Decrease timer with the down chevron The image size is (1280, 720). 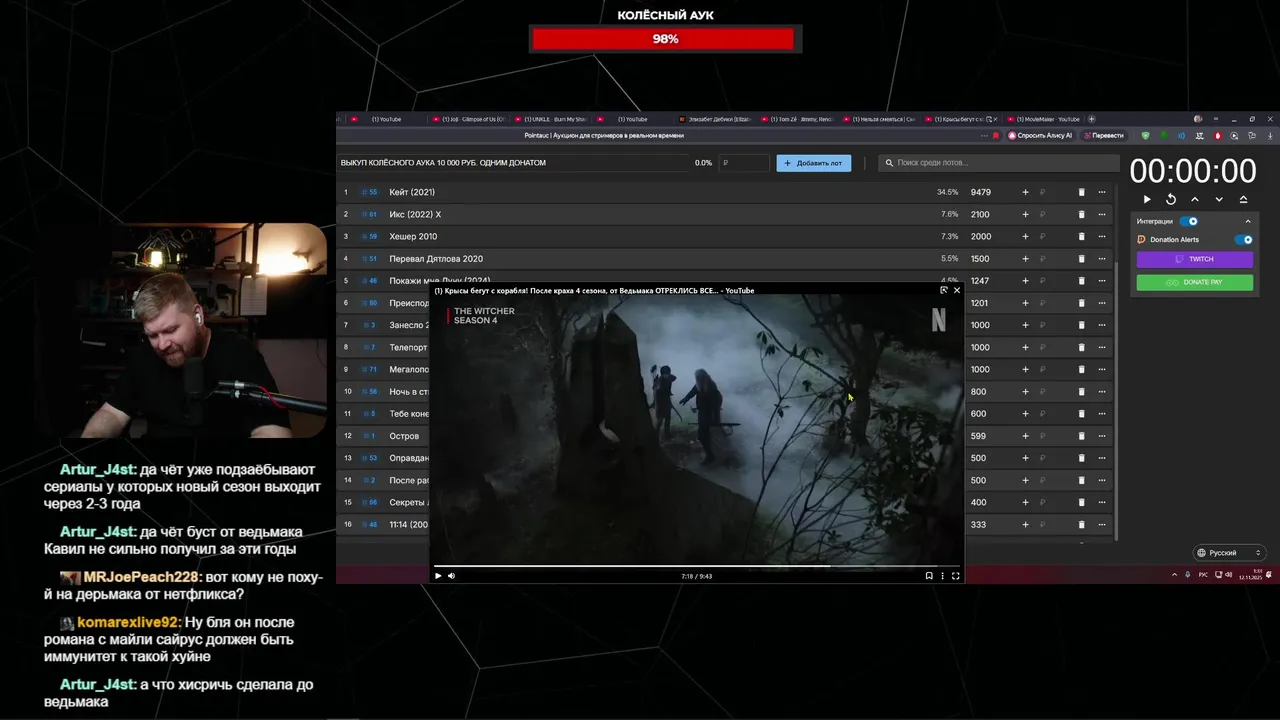pos(1219,200)
